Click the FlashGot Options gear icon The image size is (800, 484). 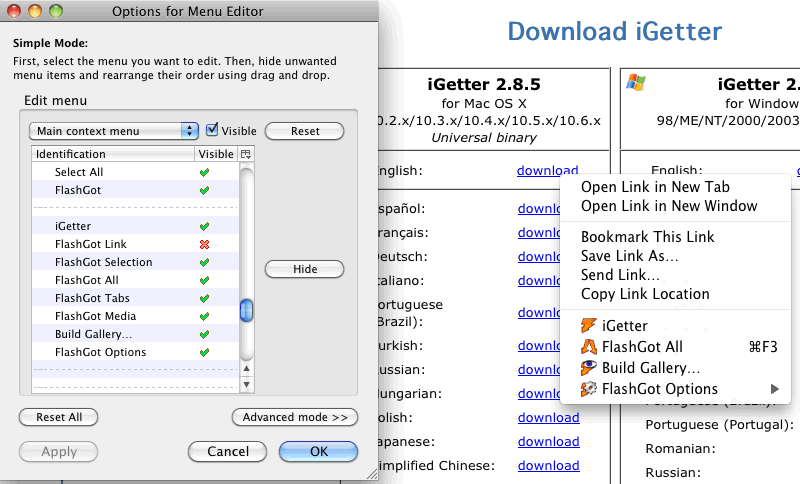coord(588,389)
